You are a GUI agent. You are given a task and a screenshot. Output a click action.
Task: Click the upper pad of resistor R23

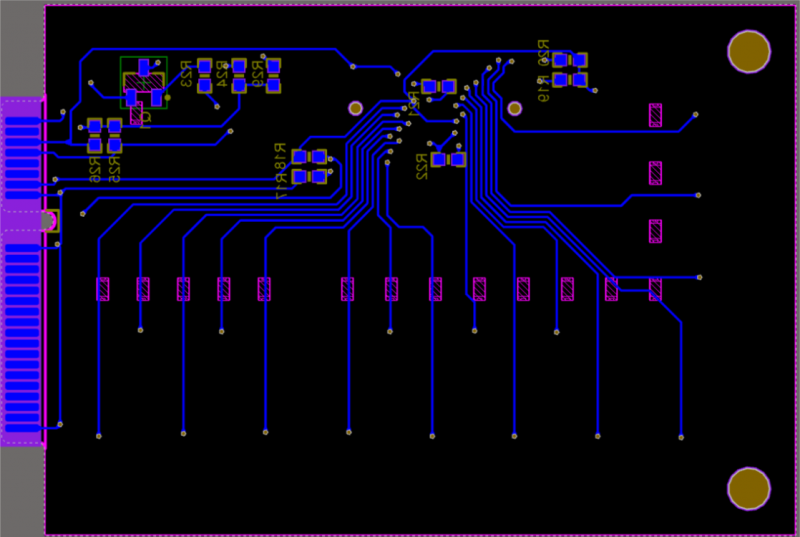point(205,66)
